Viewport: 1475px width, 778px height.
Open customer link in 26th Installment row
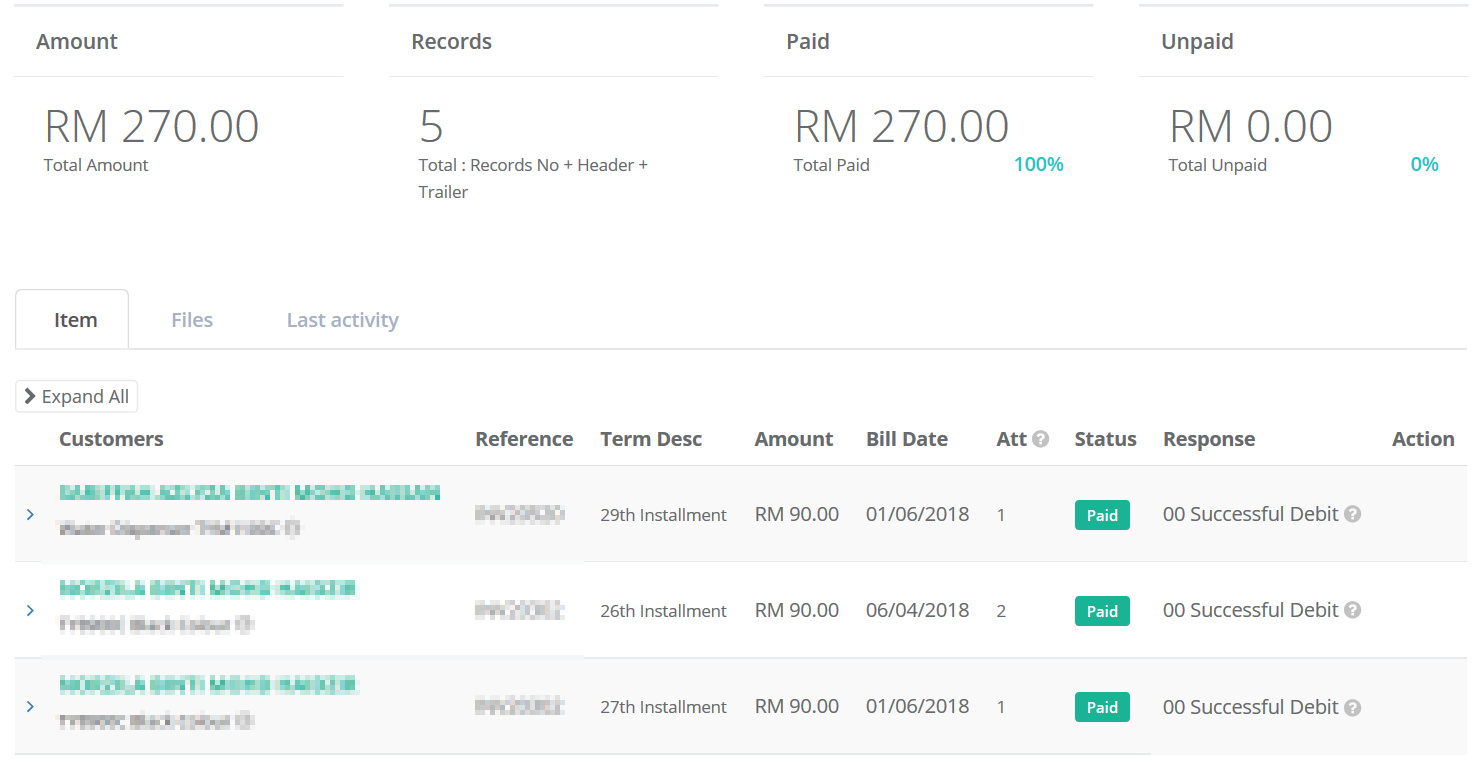pyautogui.click(x=208, y=588)
